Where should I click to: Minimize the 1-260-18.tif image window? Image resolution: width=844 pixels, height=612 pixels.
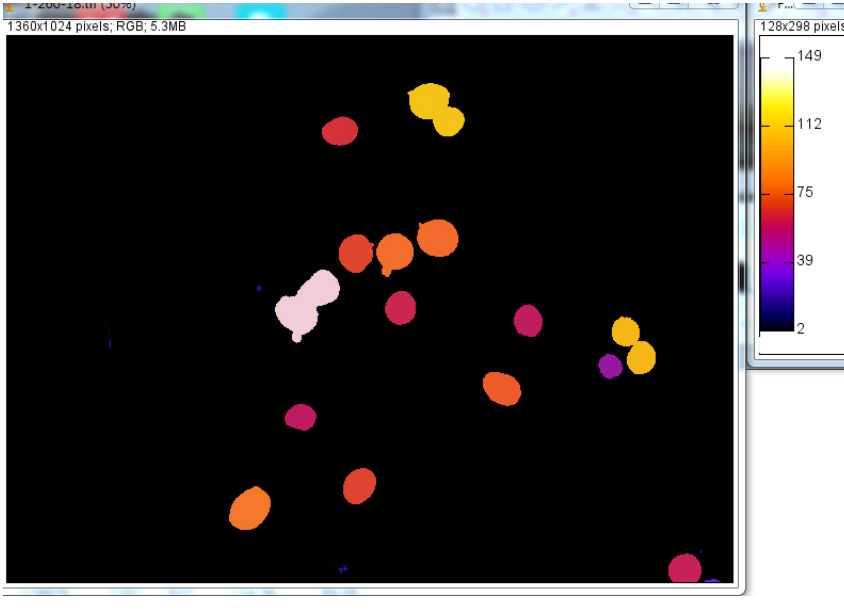(x=645, y=5)
